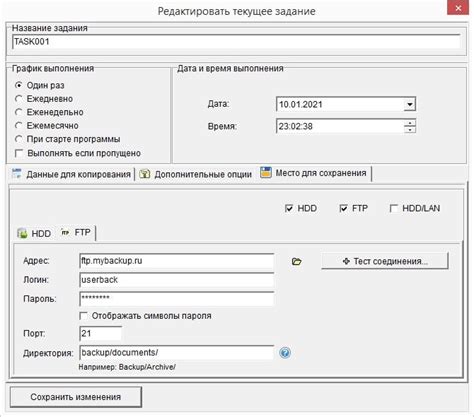The height and width of the screenshot is (417, 474).
Task: Click the additional options tab icon
Action: pyautogui.click(x=145, y=174)
